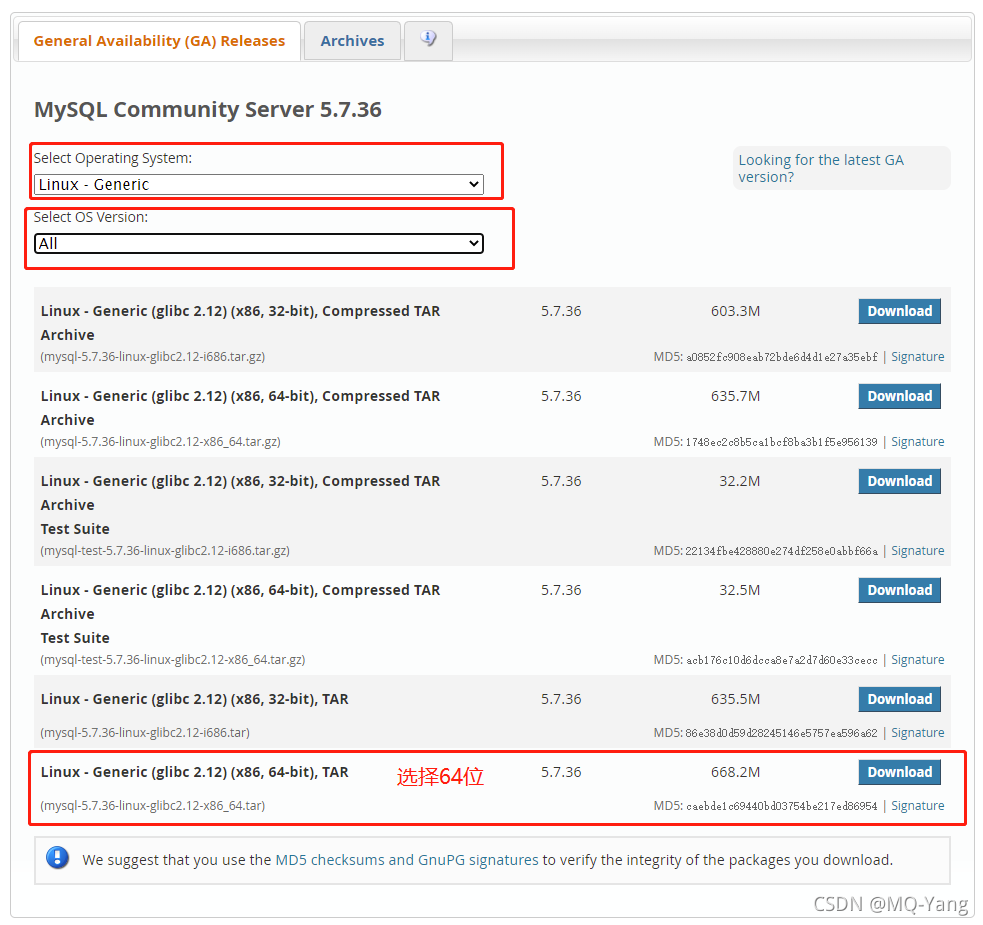Download the 635.5M 32-bit TAR
This screenshot has width=983, height=925.
pos(899,699)
